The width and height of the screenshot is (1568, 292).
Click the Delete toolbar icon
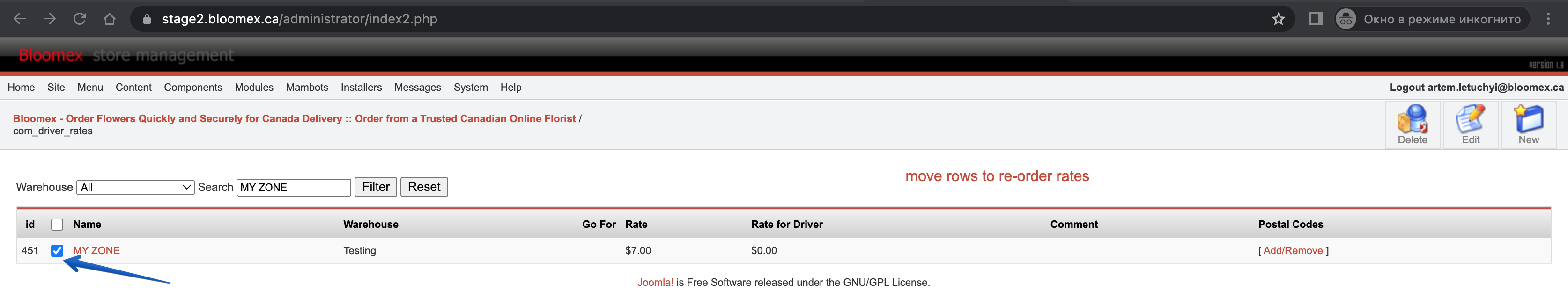tap(1412, 124)
